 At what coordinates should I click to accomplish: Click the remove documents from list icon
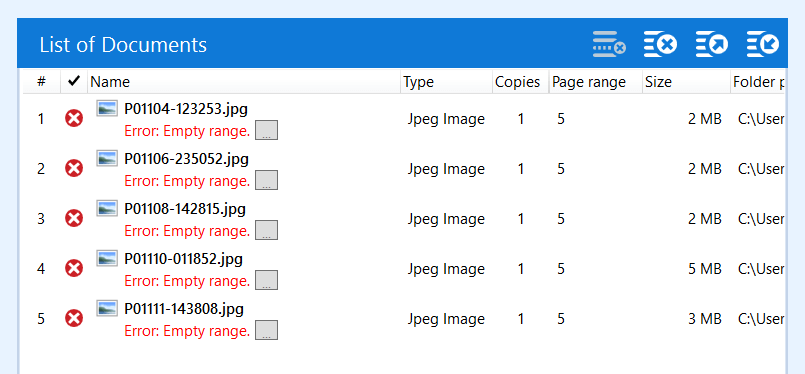point(660,44)
